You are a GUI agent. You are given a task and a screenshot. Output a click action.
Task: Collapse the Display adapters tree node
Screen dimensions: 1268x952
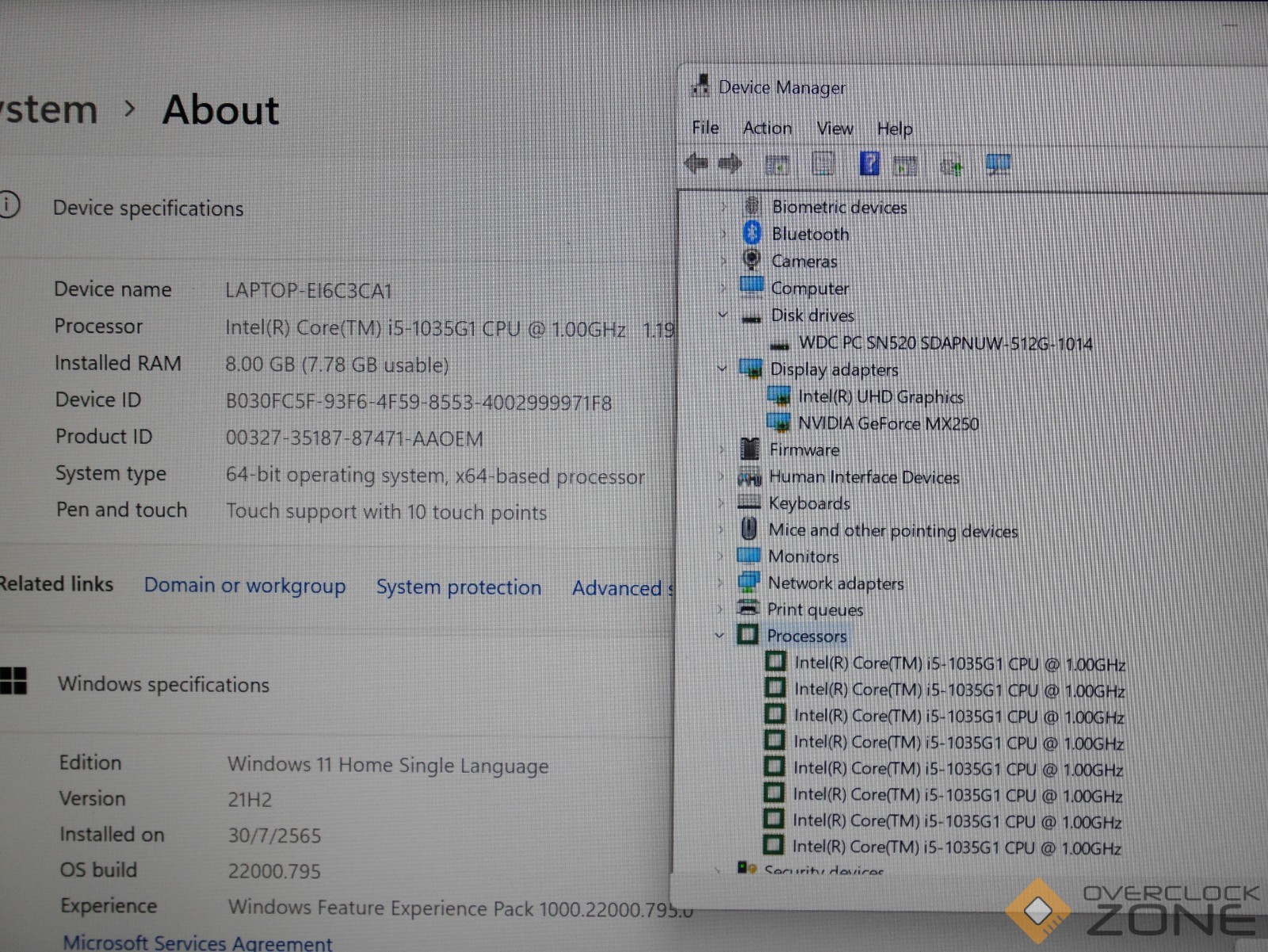[722, 368]
